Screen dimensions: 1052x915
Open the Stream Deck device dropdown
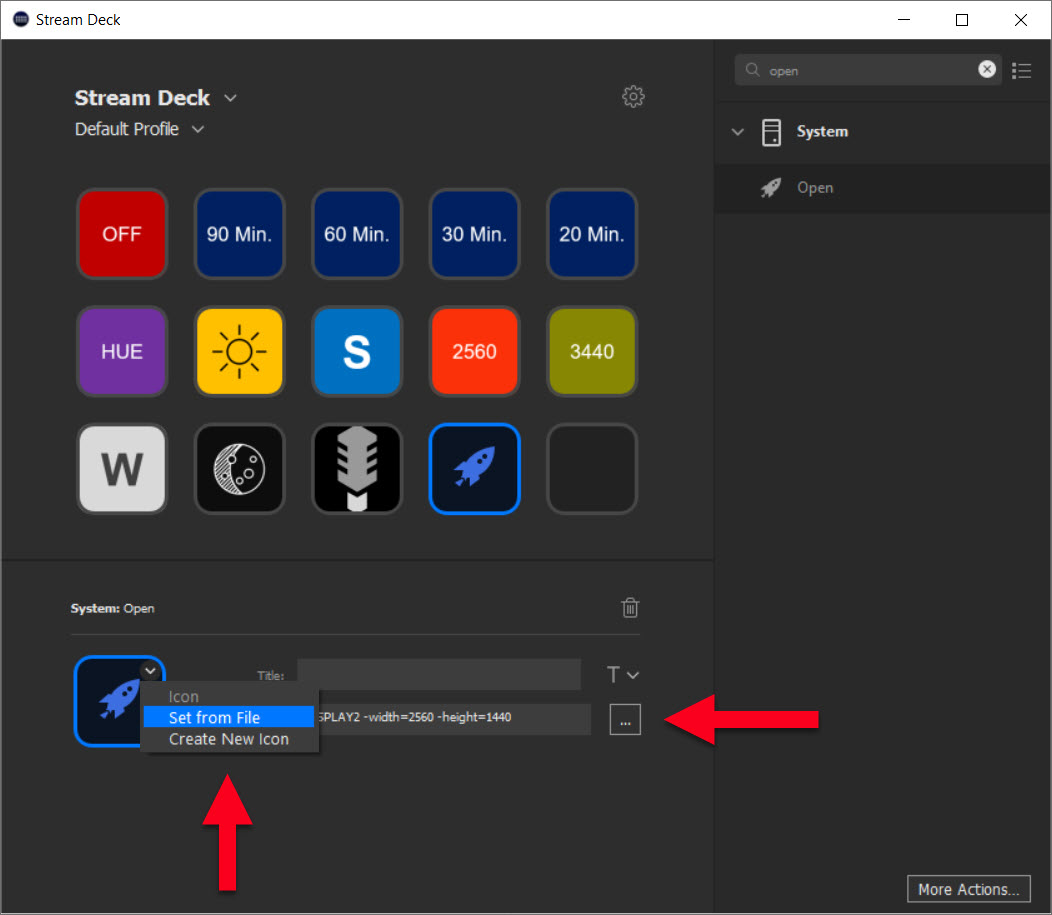(230, 98)
